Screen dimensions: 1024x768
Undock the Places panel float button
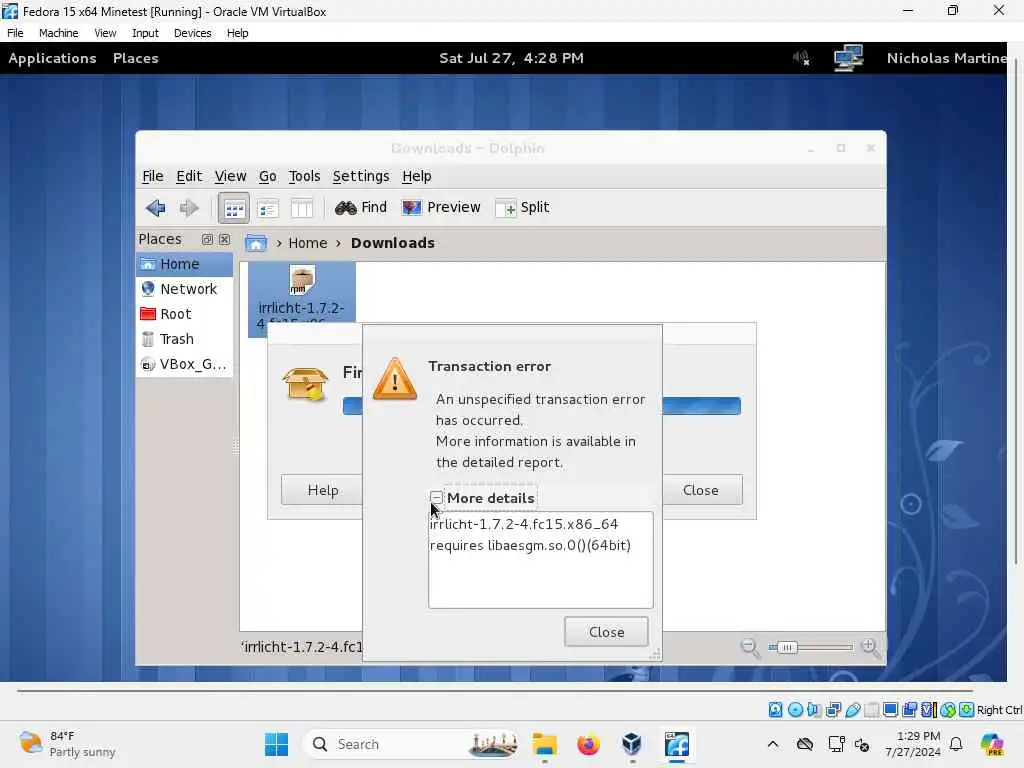[207, 240]
